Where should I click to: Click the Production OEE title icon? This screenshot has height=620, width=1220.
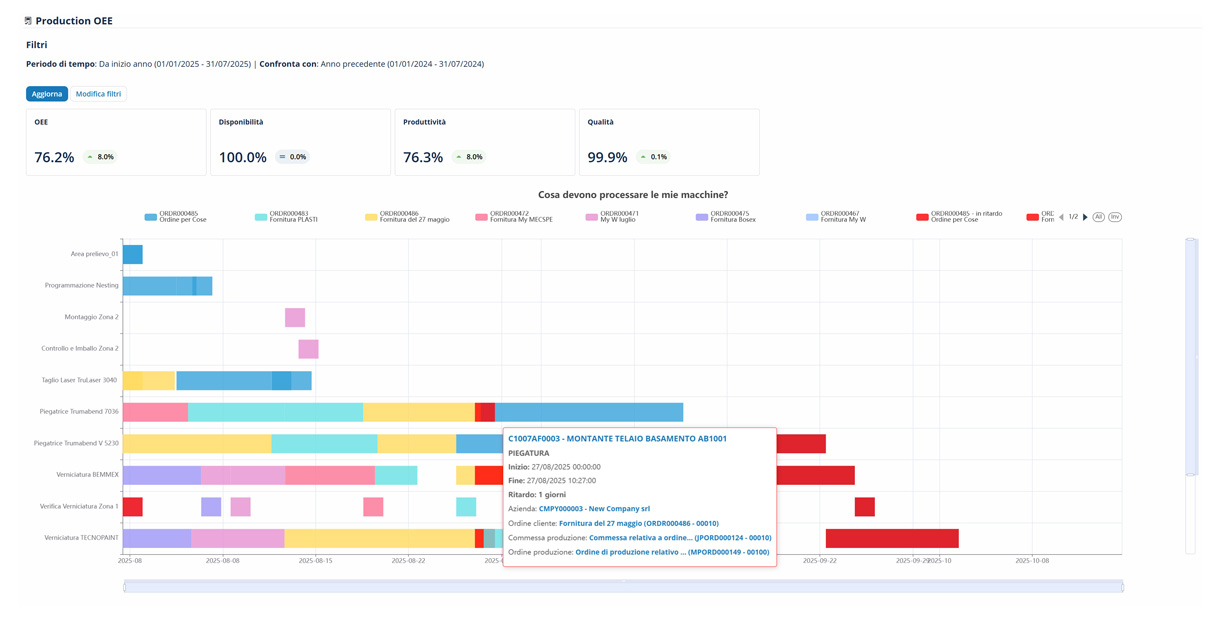coord(28,21)
